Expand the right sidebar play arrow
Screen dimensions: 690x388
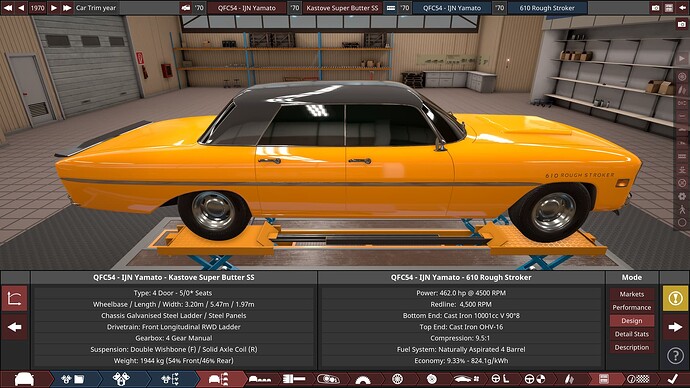pos(682,58)
